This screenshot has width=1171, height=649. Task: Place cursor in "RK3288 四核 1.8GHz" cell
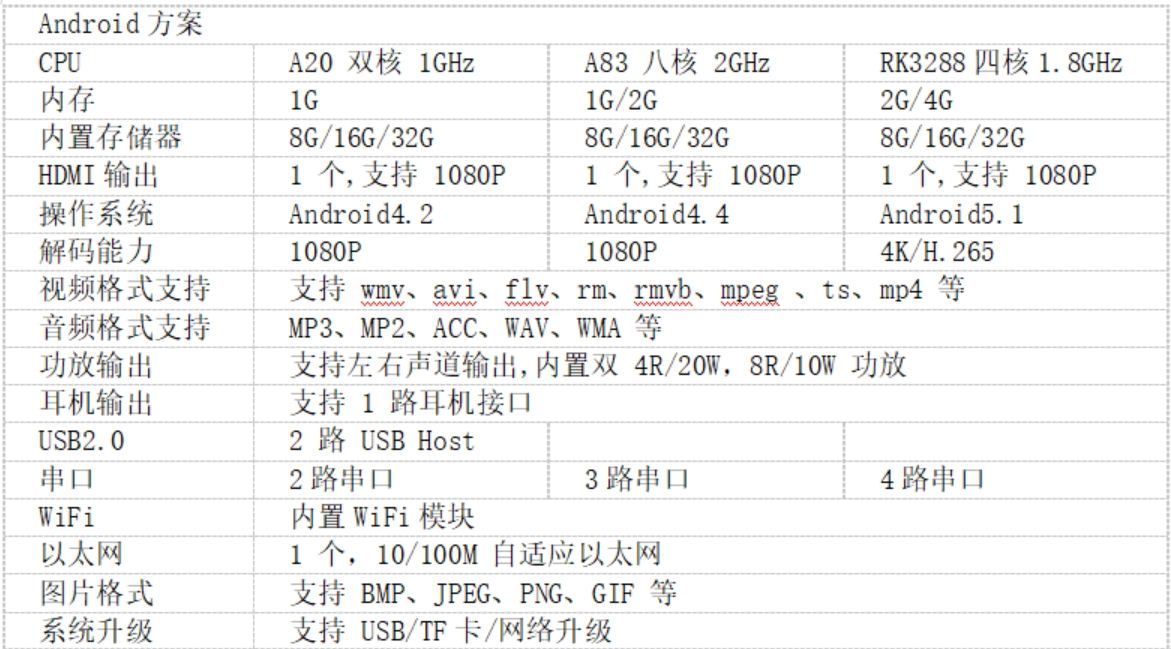click(x=1000, y=64)
